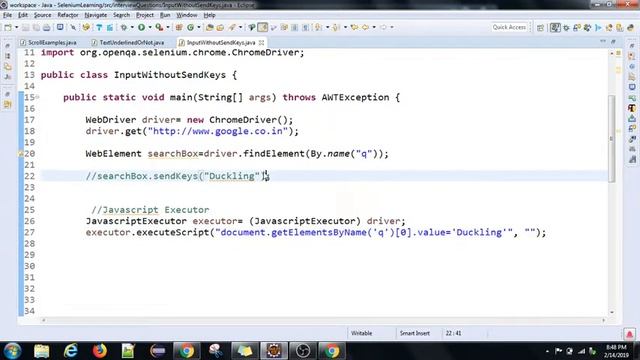Switch to the TextUnderlinedOrNot.java tab

point(128,42)
